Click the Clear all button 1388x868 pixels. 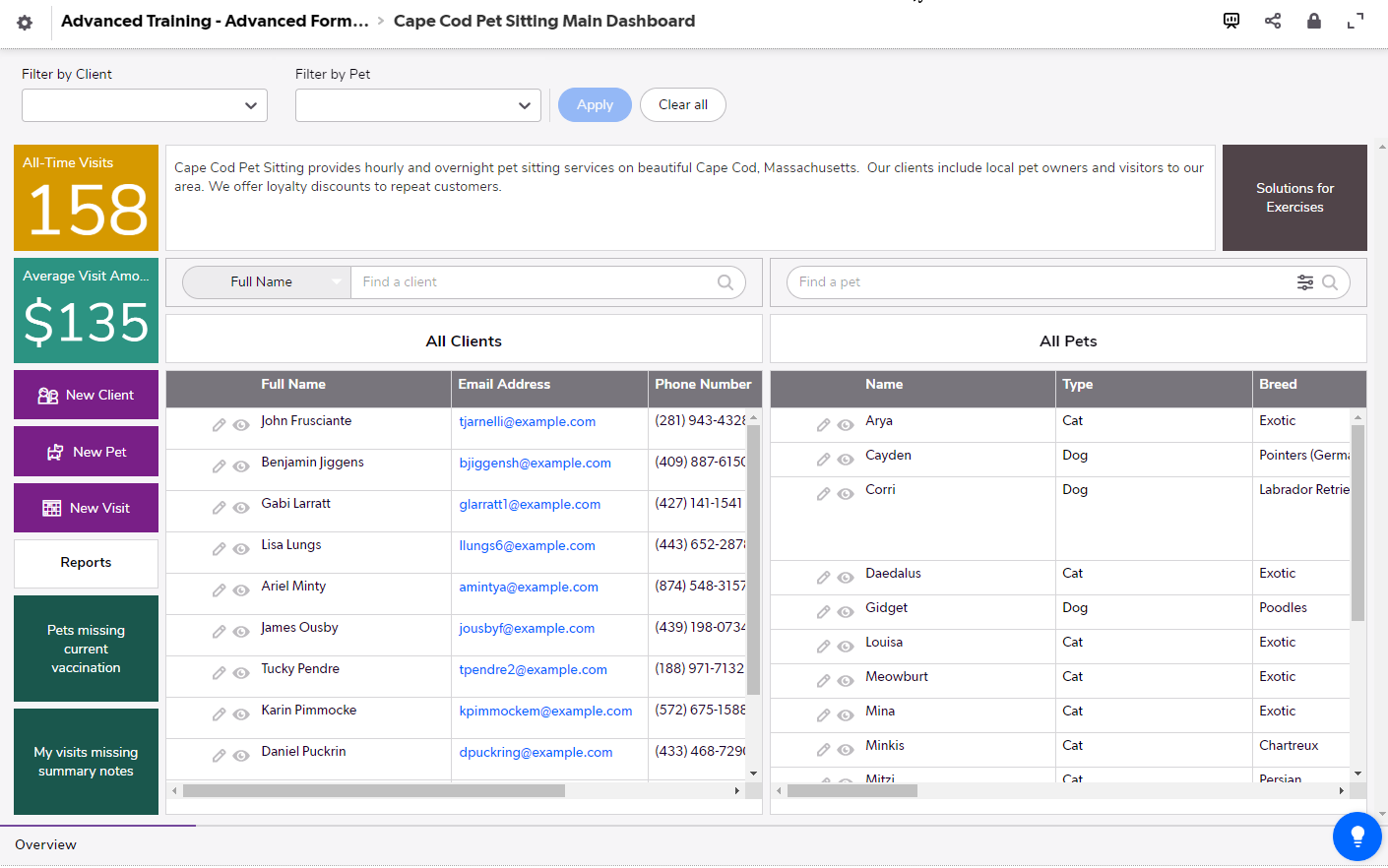(683, 105)
